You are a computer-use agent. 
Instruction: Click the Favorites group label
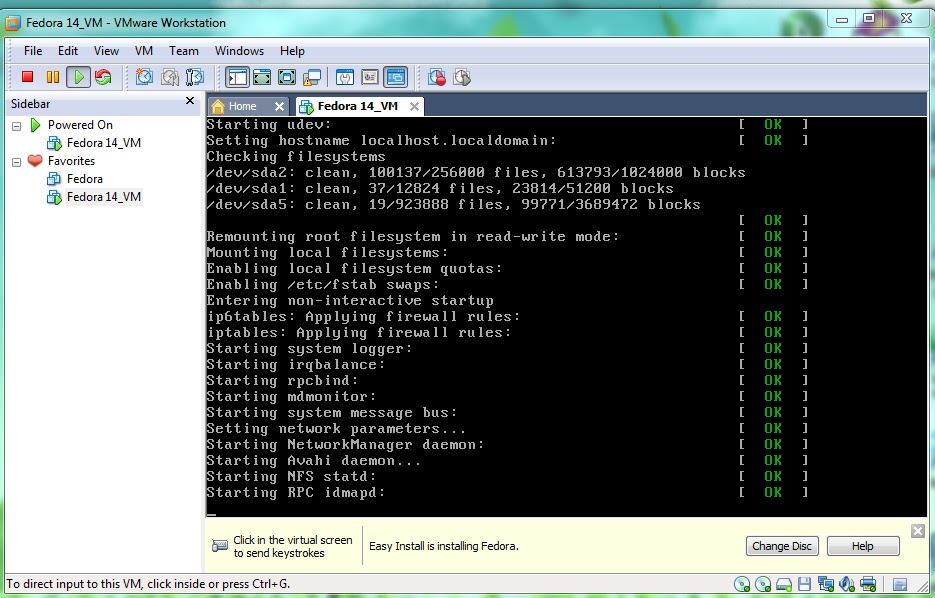[71, 161]
